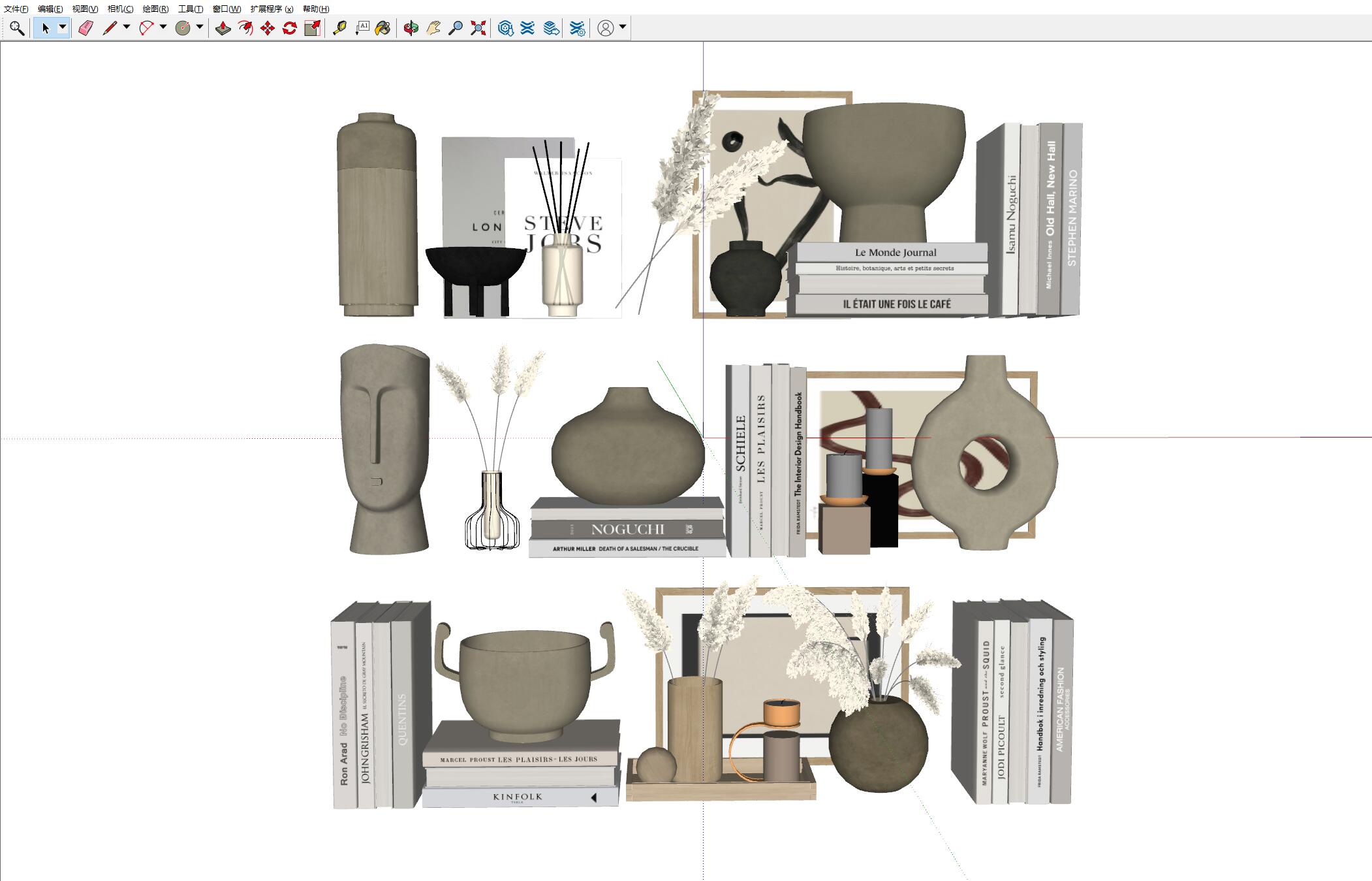
Task: Click the search magnifier icon
Action: pyautogui.click(x=17, y=28)
